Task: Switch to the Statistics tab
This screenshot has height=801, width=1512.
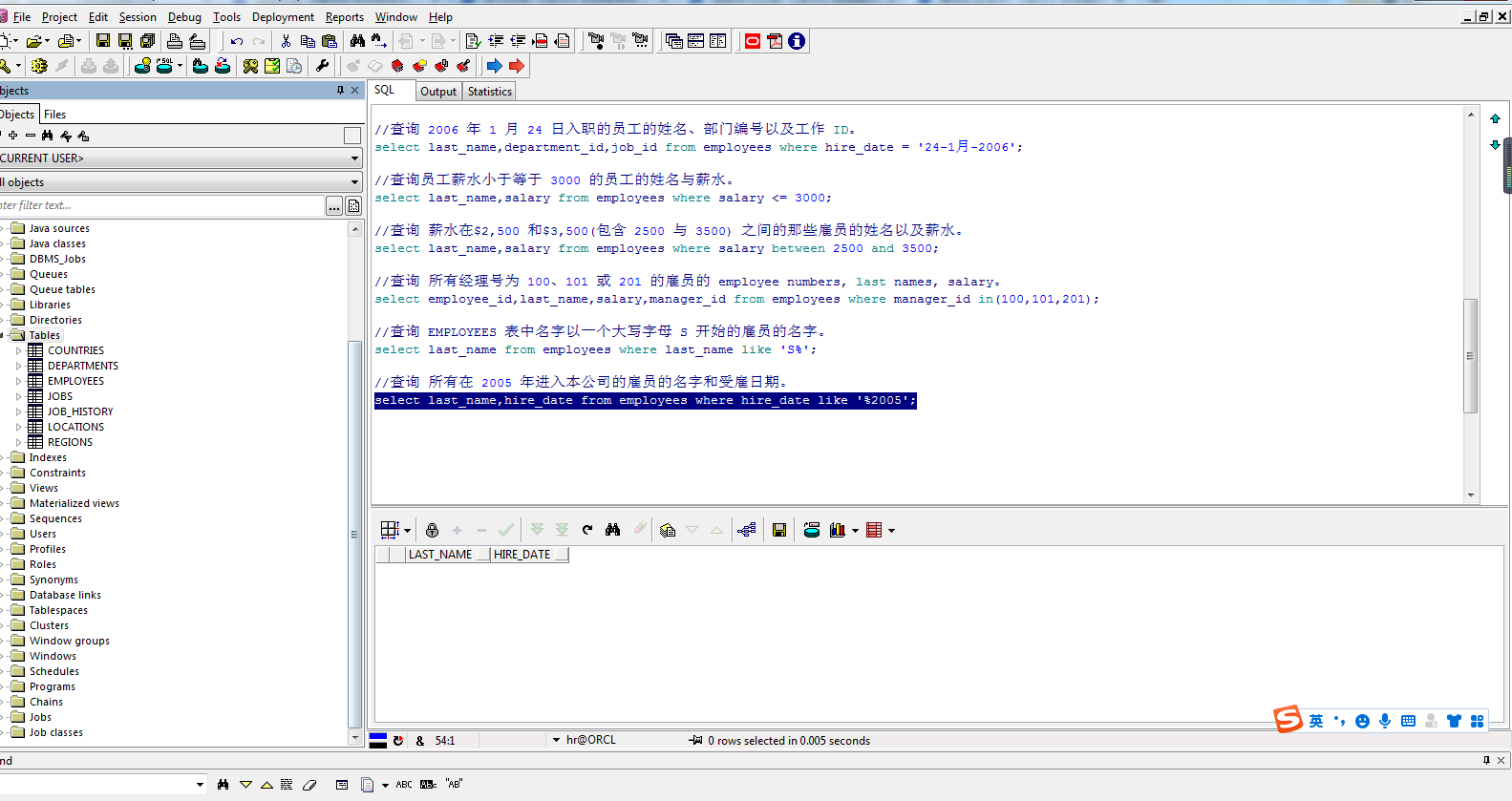Action: pos(490,92)
